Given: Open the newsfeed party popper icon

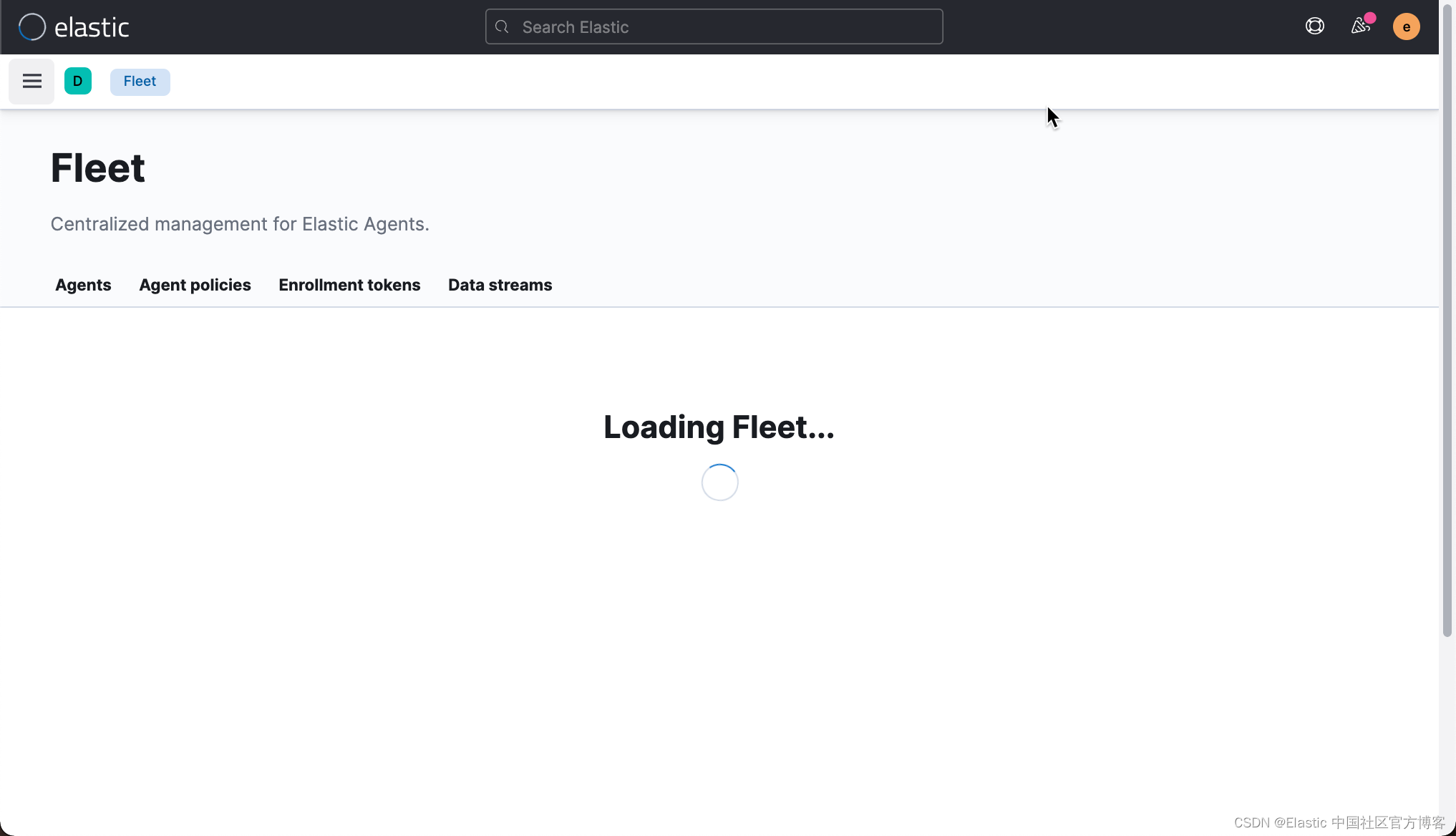Looking at the screenshot, I should point(1360,26).
